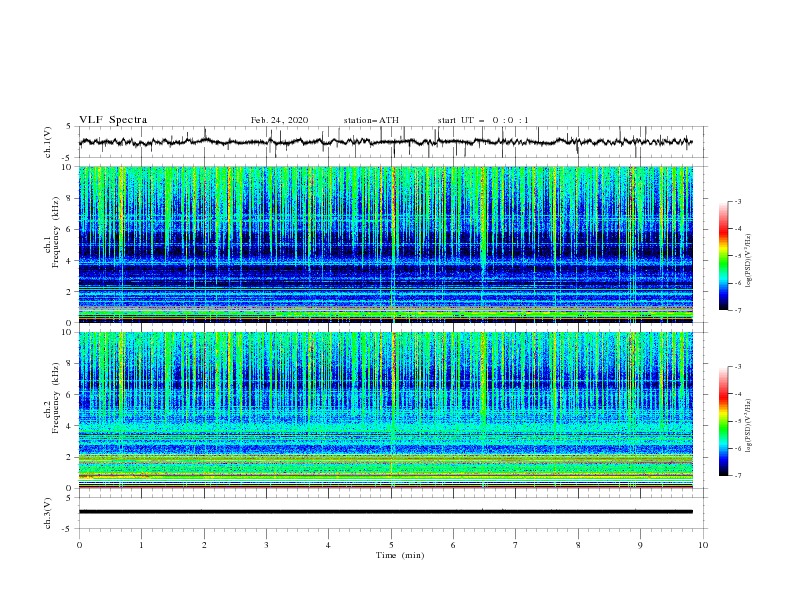This screenshot has width=792, height=612.
Task: Click time axis tick label "10" at right end
Action: (703, 545)
